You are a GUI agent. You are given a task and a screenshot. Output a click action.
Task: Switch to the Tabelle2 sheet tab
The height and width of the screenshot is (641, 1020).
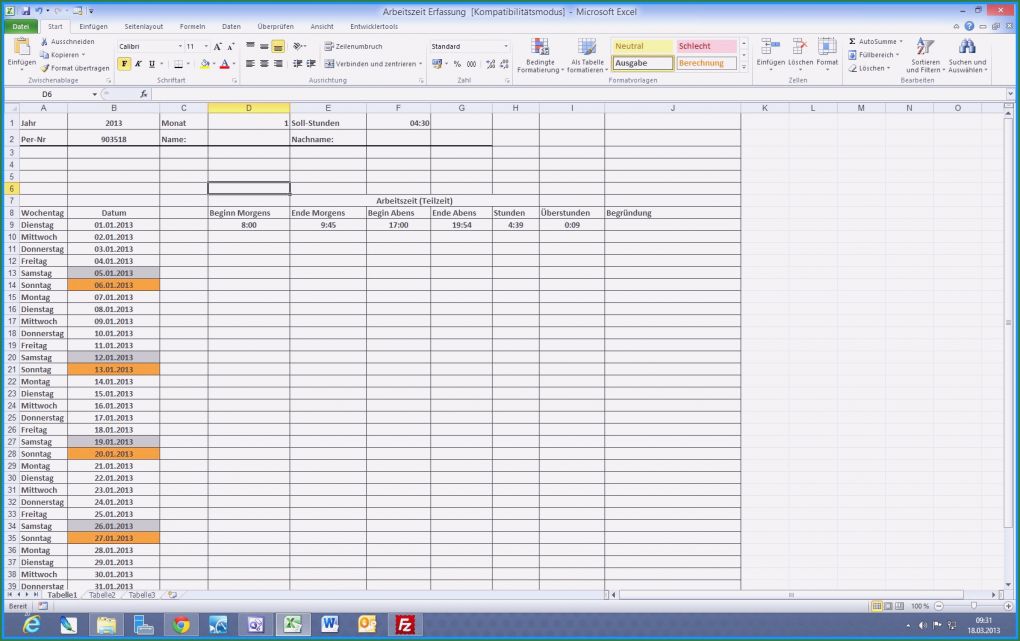pyautogui.click(x=103, y=594)
